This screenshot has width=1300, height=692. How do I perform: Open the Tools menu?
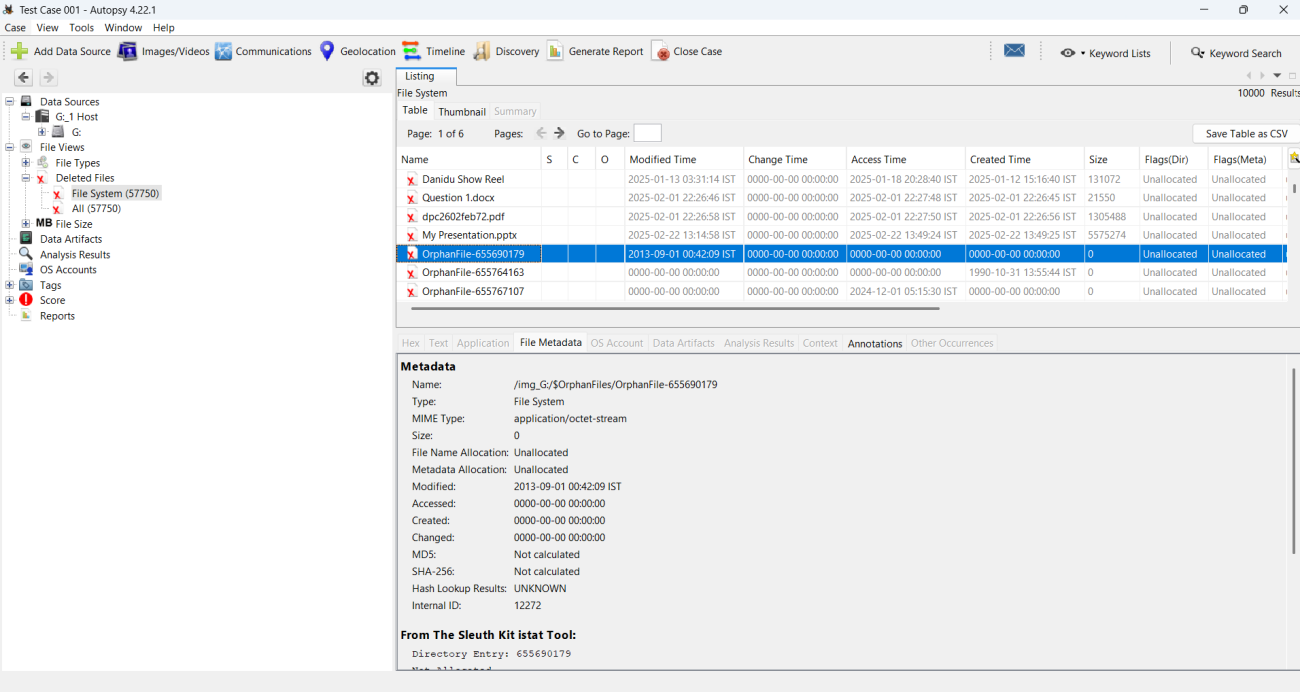81,27
